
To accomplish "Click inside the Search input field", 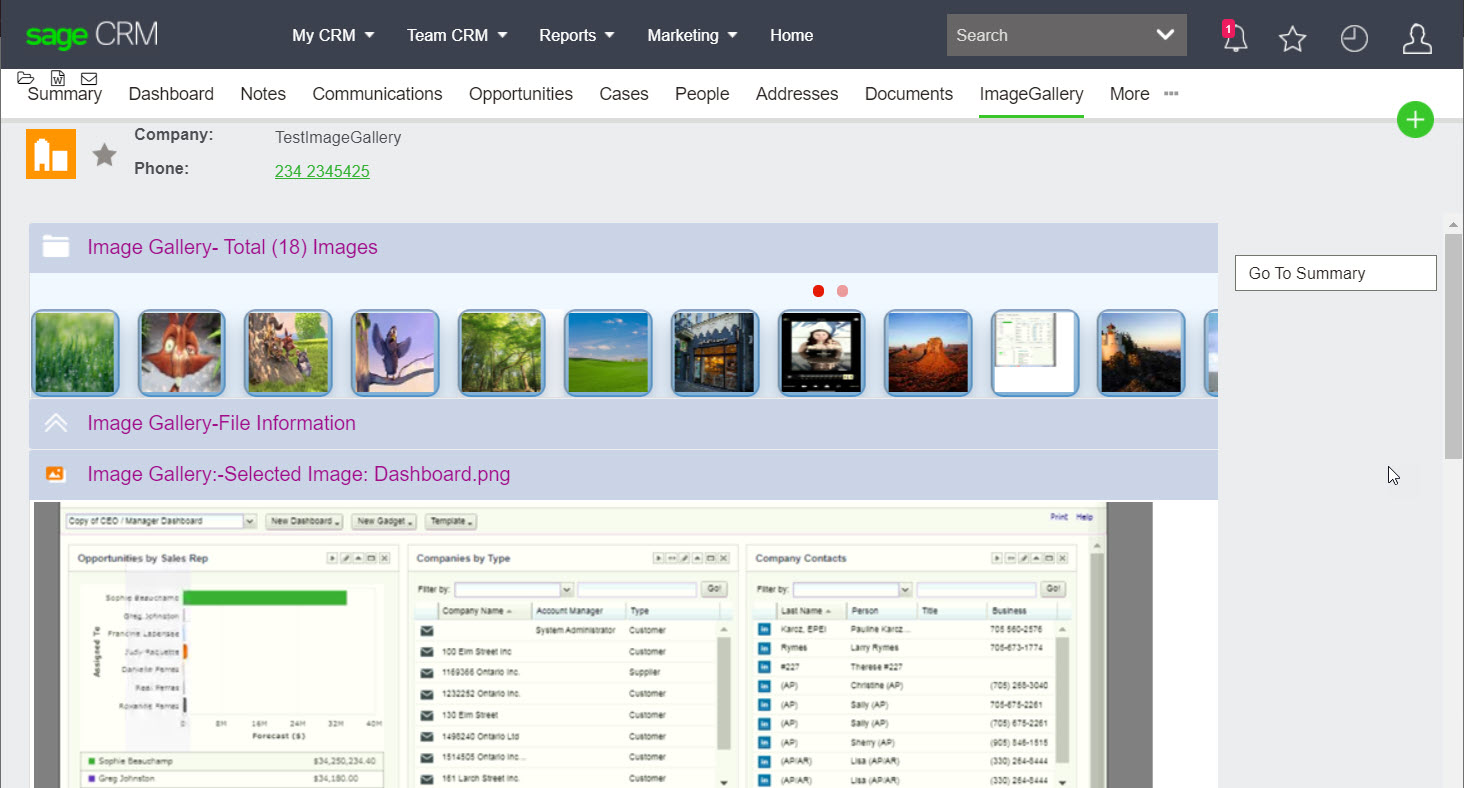I will [x=1045, y=35].
